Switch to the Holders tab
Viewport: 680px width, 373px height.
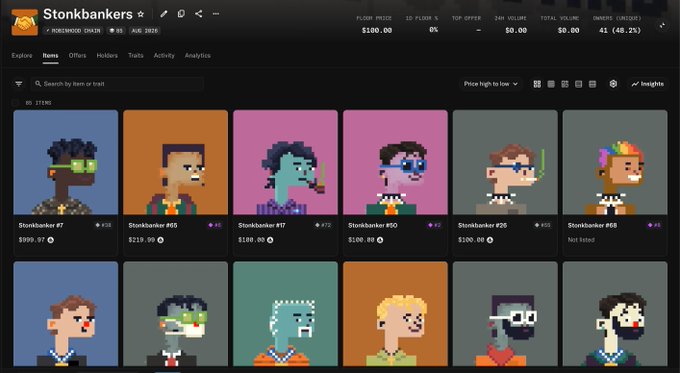tap(107, 56)
